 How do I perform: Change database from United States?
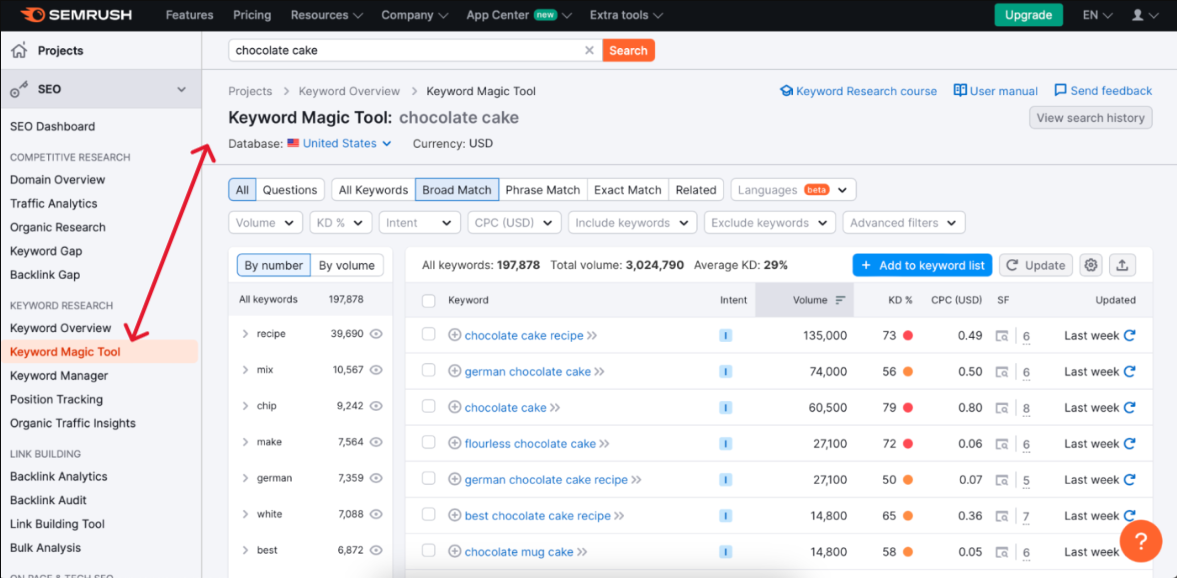click(x=340, y=143)
